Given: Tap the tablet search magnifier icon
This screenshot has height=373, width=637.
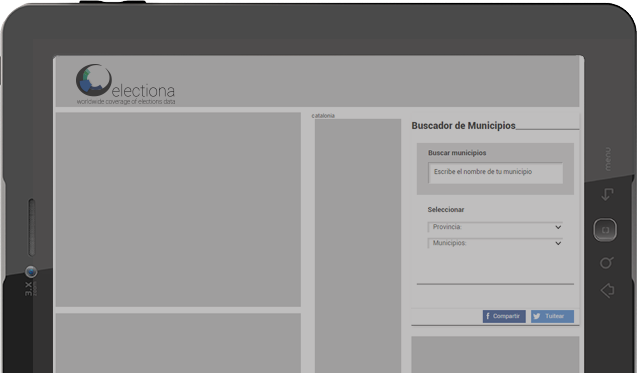Looking at the screenshot, I should [x=607, y=263].
